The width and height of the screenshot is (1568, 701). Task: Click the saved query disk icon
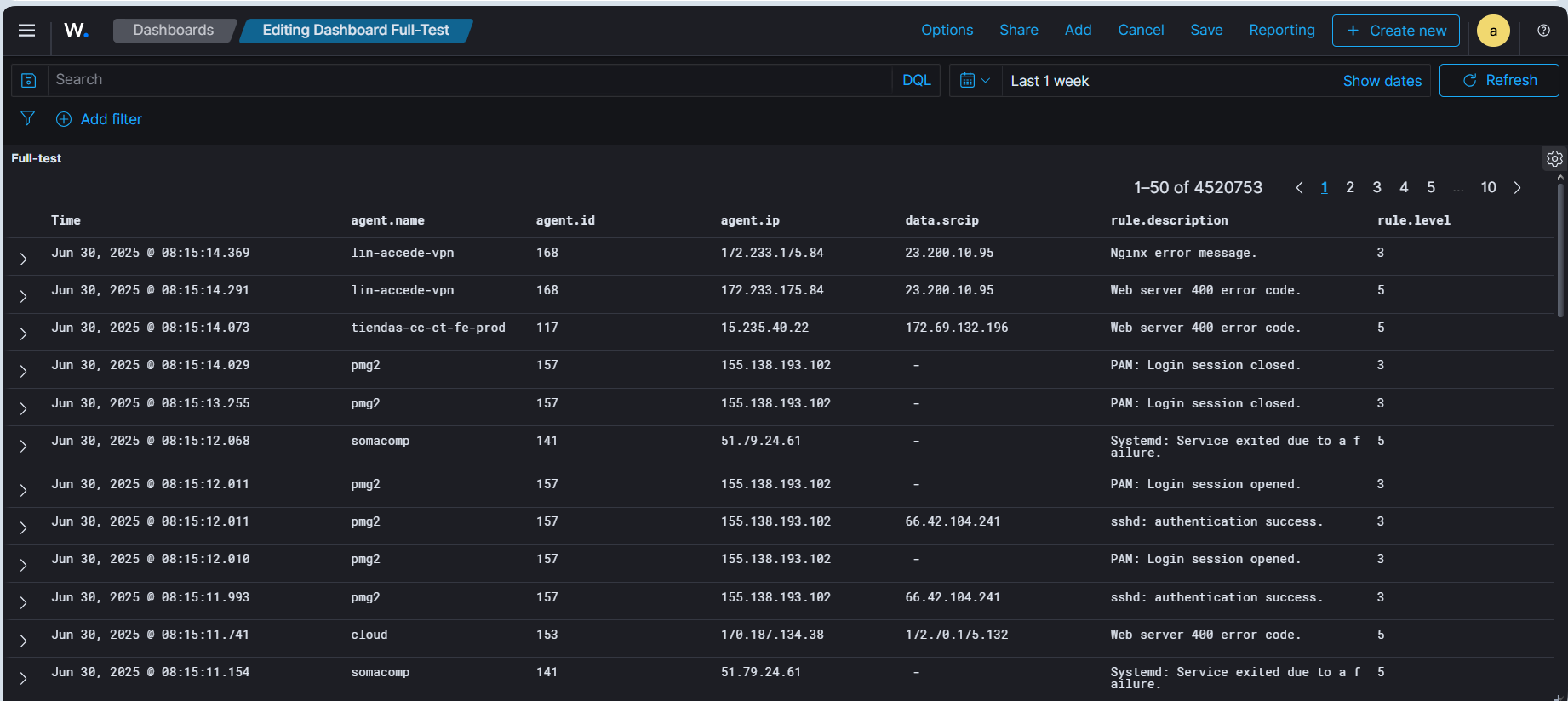pyautogui.click(x=29, y=80)
